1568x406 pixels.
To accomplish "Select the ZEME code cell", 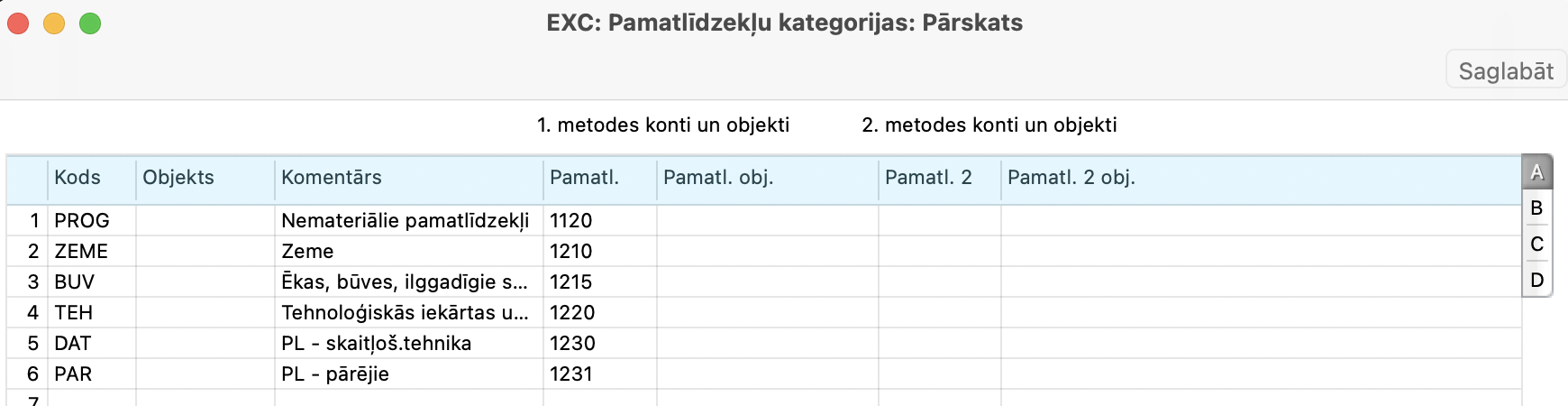I will coord(90,252).
